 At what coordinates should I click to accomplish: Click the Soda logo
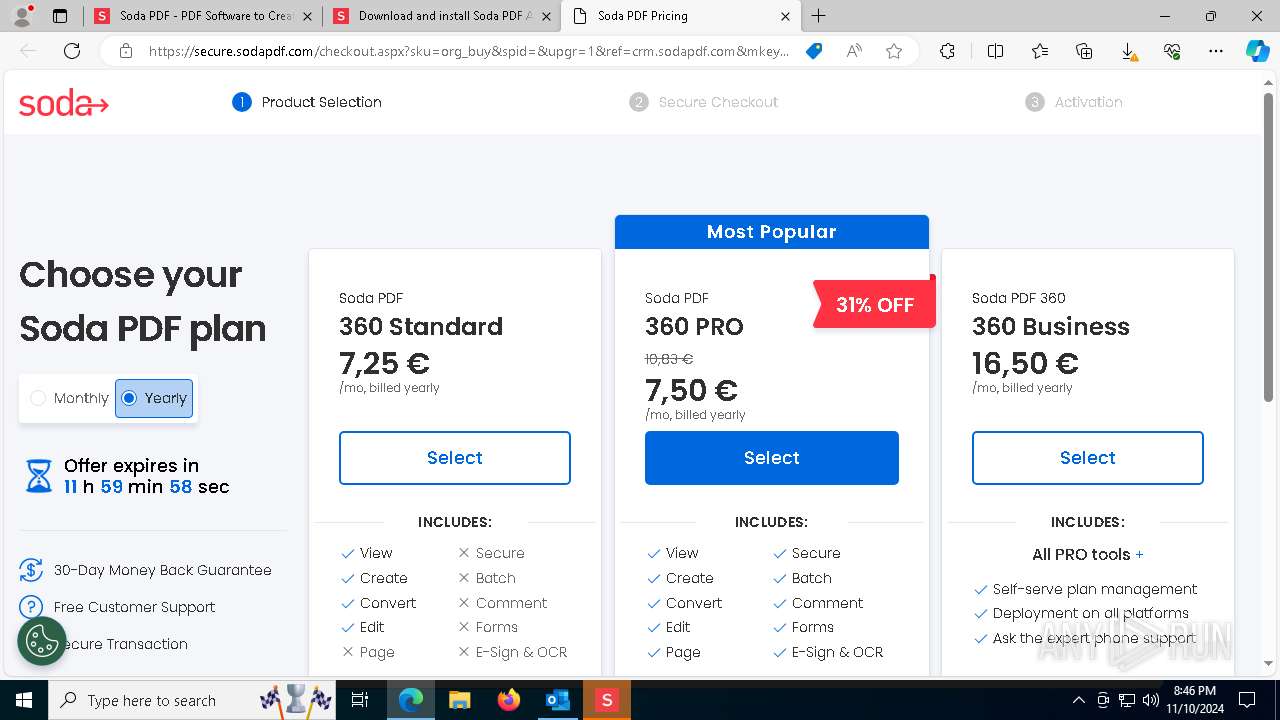[63, 103]
